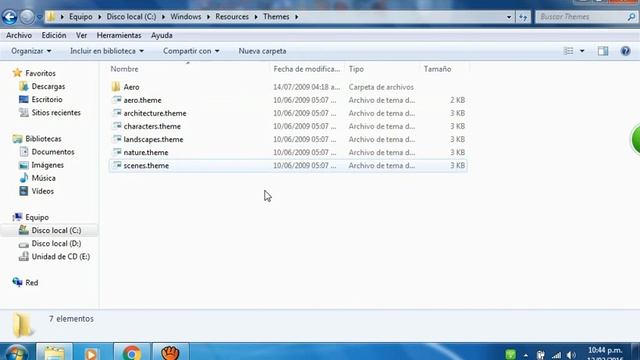Viewport: 640px width, 360px height.
Task: Click Equipo in the address breadcrumb
Action: tap(80, 17)
